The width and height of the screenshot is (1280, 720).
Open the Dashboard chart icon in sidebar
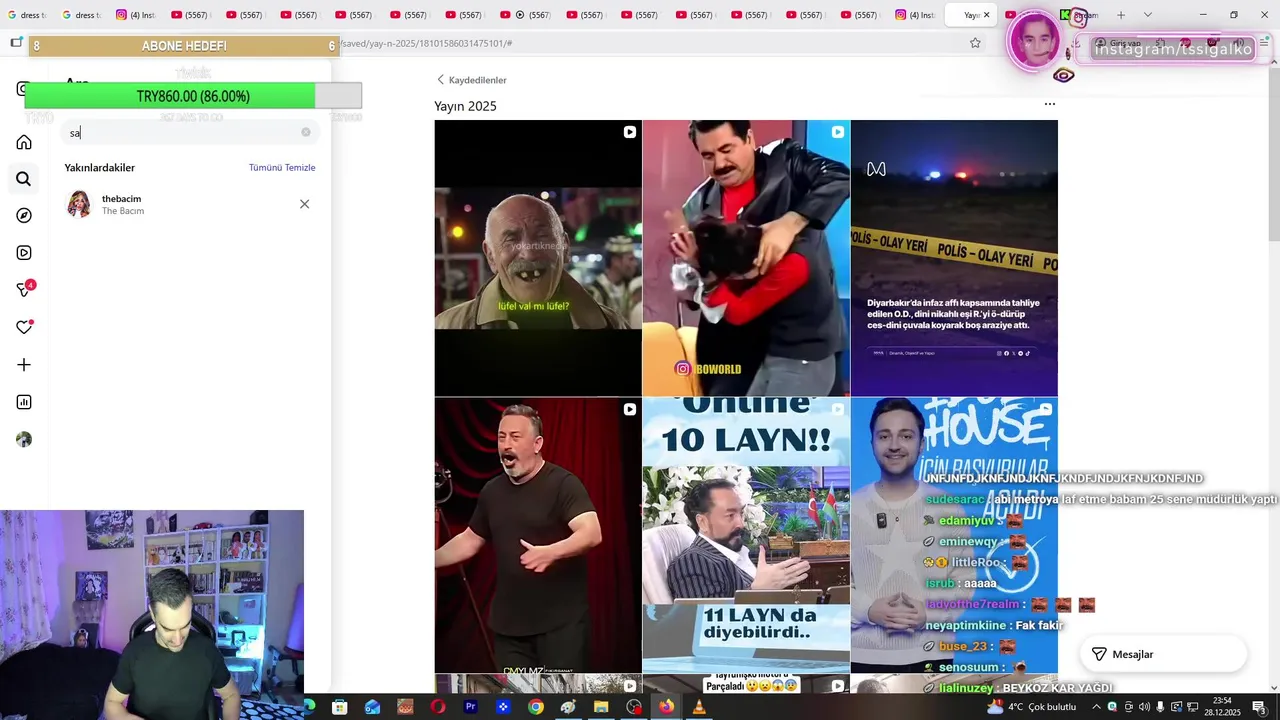point(24,402)
